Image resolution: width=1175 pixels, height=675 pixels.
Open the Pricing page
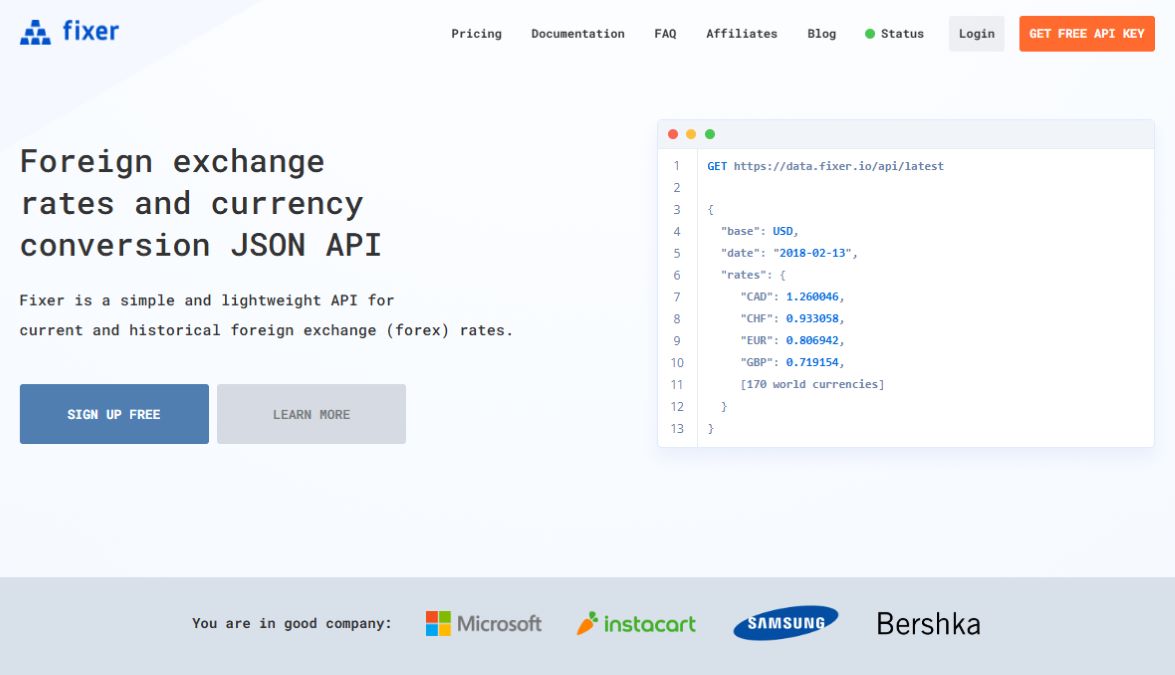(476, 33)
